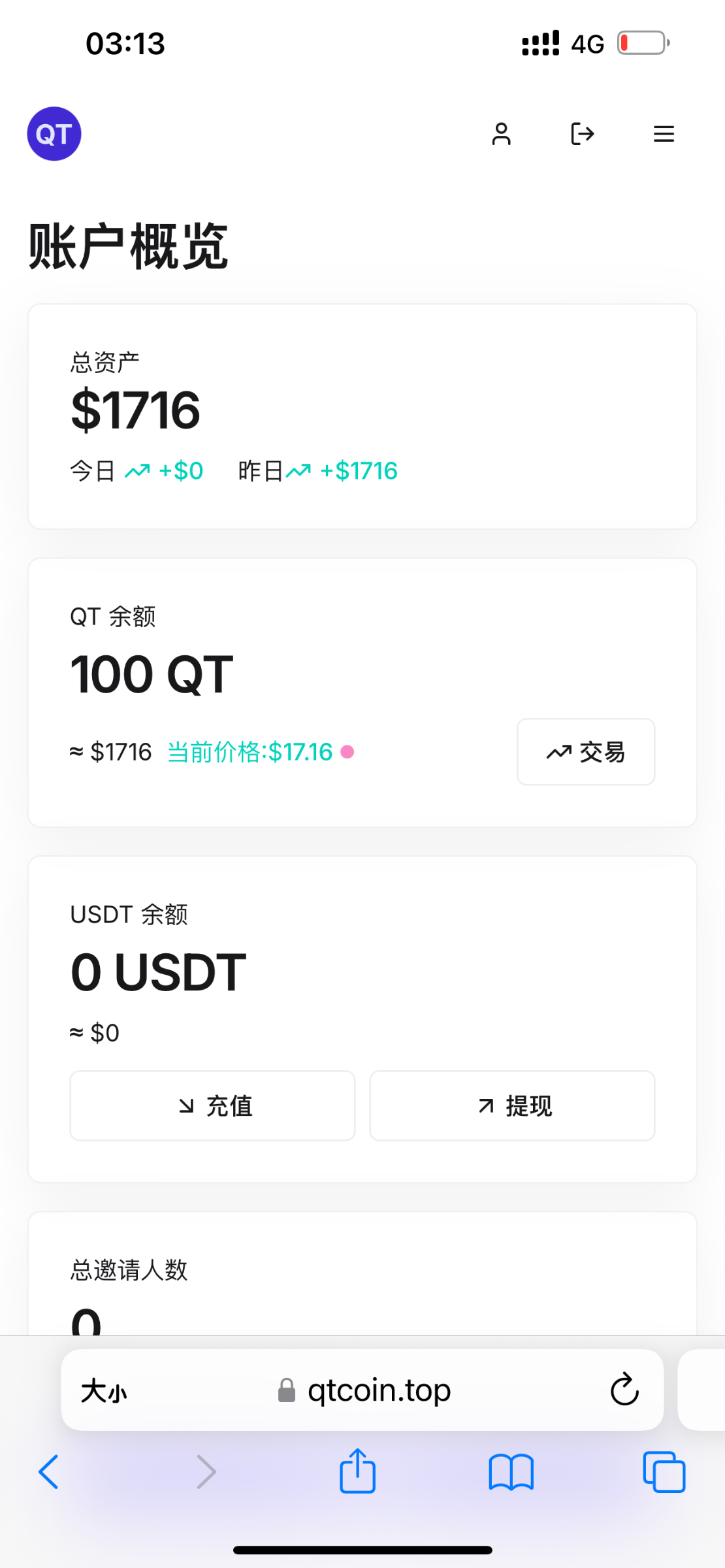Tap the 当前价格 $17.16 text
This screenshot has height=1568, width=725.
tap(250, 752)
